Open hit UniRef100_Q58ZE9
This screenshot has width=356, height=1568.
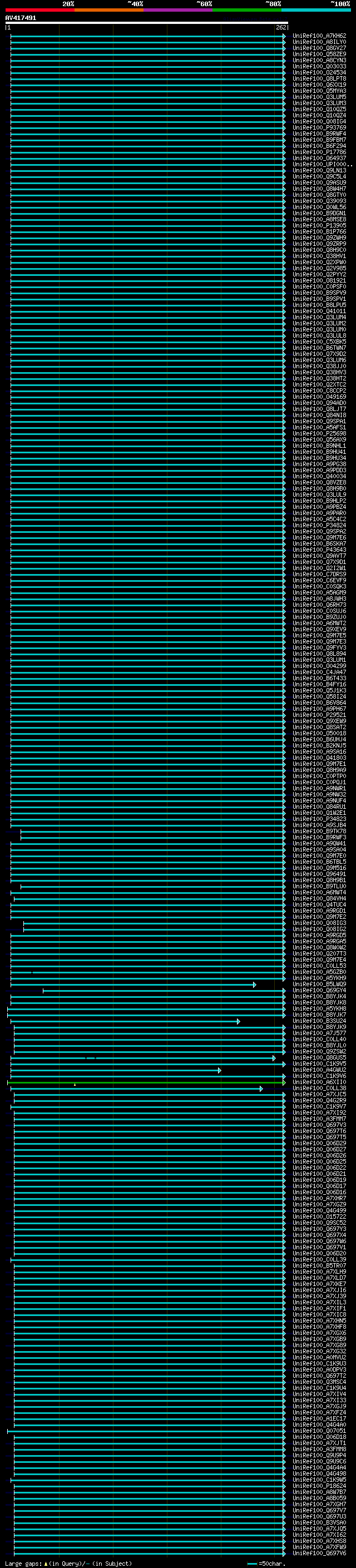(319, 54)
